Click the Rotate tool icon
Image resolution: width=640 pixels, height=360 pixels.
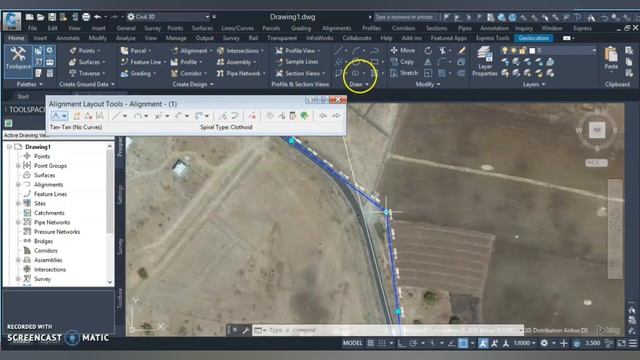(428, 51)
